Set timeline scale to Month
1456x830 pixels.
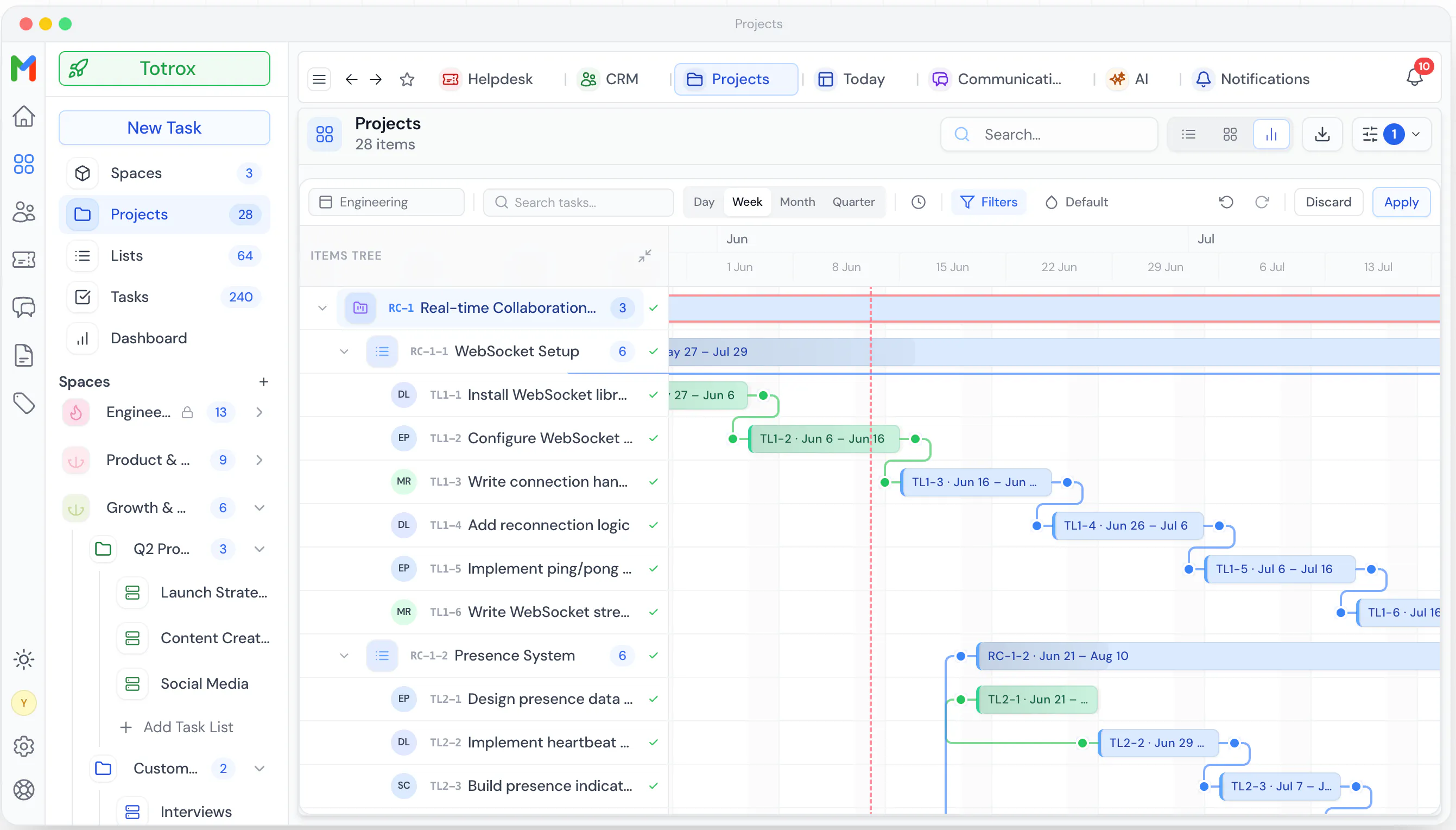pos(797,202)
